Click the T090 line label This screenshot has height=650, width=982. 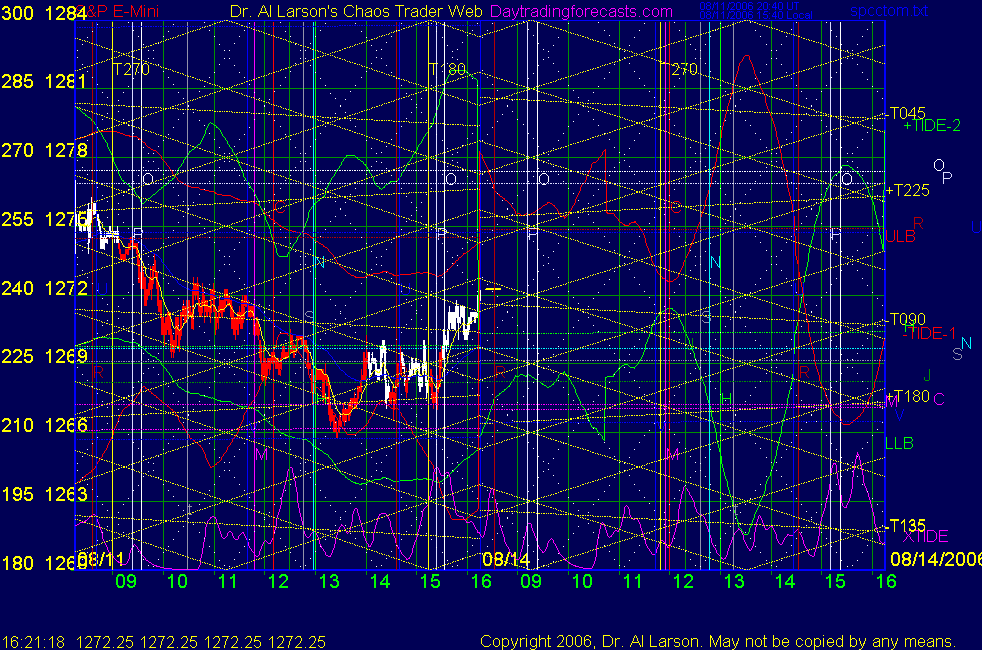point(907,319)
